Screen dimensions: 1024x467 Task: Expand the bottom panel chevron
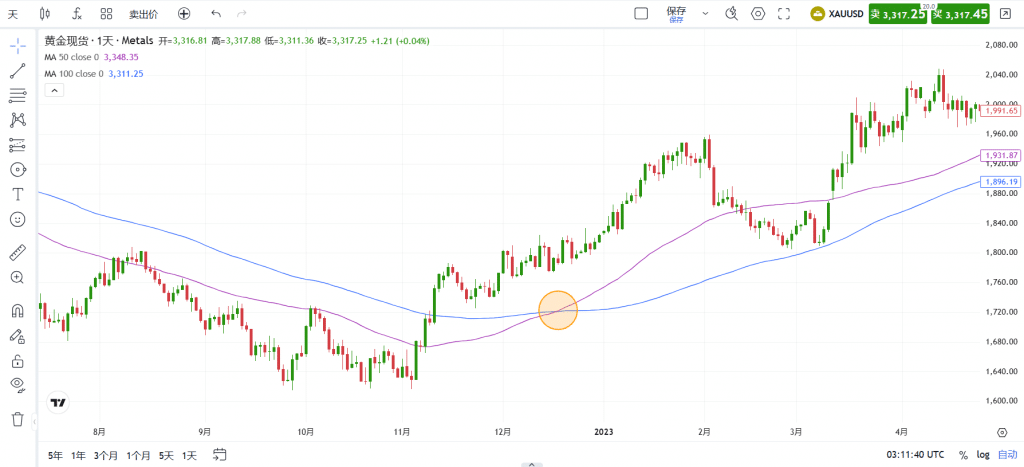click(532, 464)
